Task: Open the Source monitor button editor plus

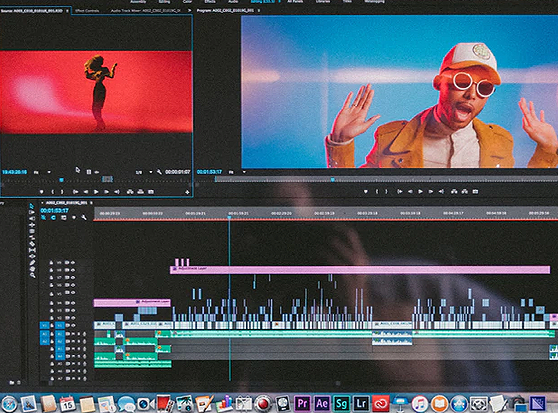Action: (x=187, y=192)
